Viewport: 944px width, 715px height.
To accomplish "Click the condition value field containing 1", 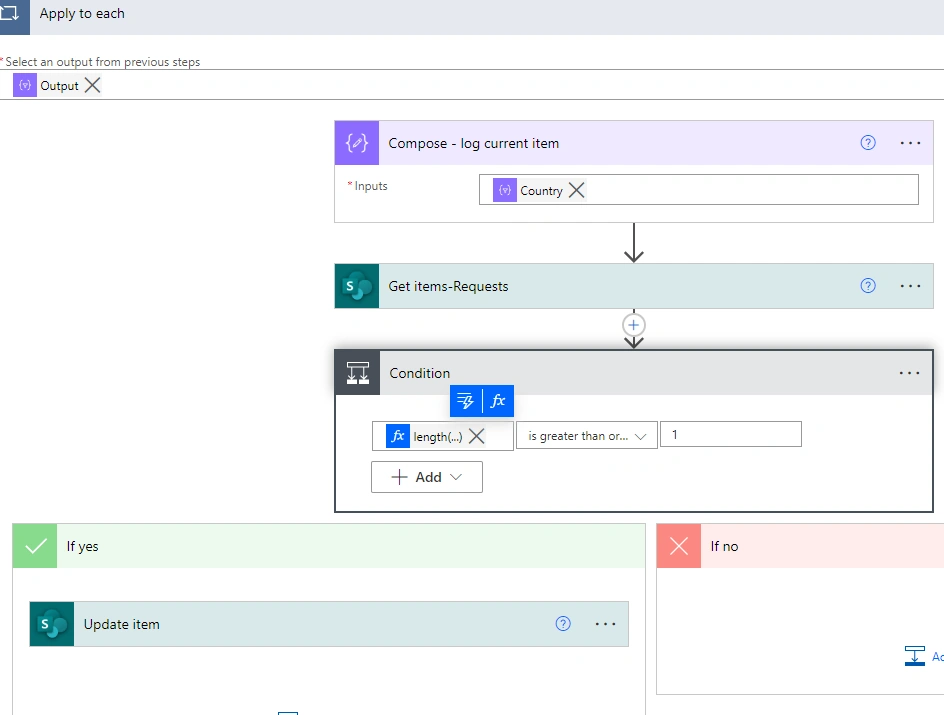I will 731,434.
